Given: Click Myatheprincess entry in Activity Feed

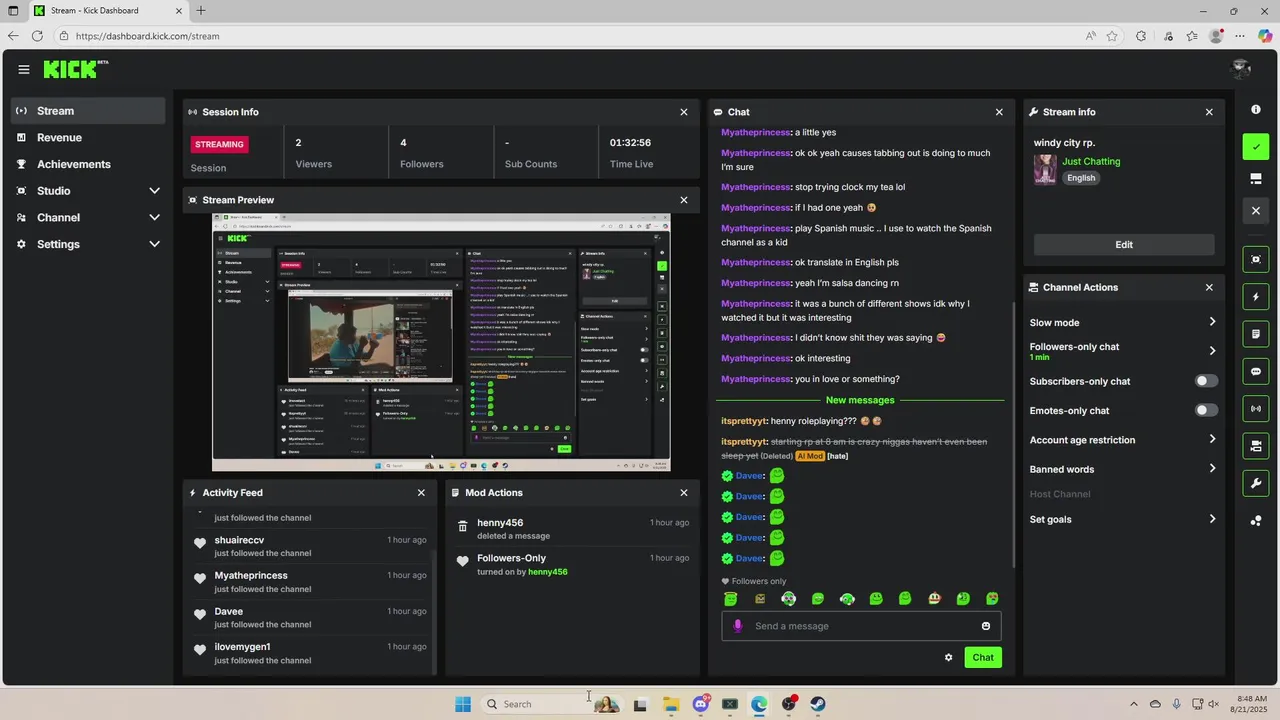Looking at the screenshot, I should [310, 582].
